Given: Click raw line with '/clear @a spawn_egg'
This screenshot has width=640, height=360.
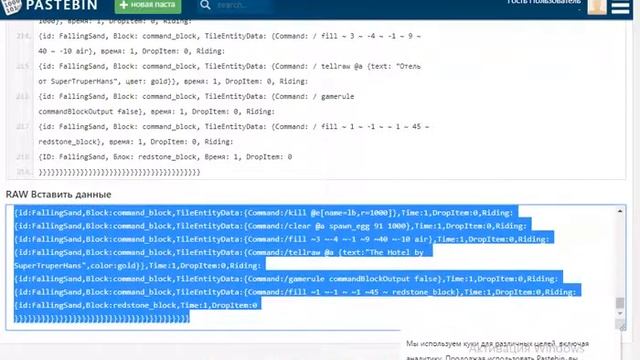Looking at the screenshot, I should pyautogui.click(x=270, y=226).
